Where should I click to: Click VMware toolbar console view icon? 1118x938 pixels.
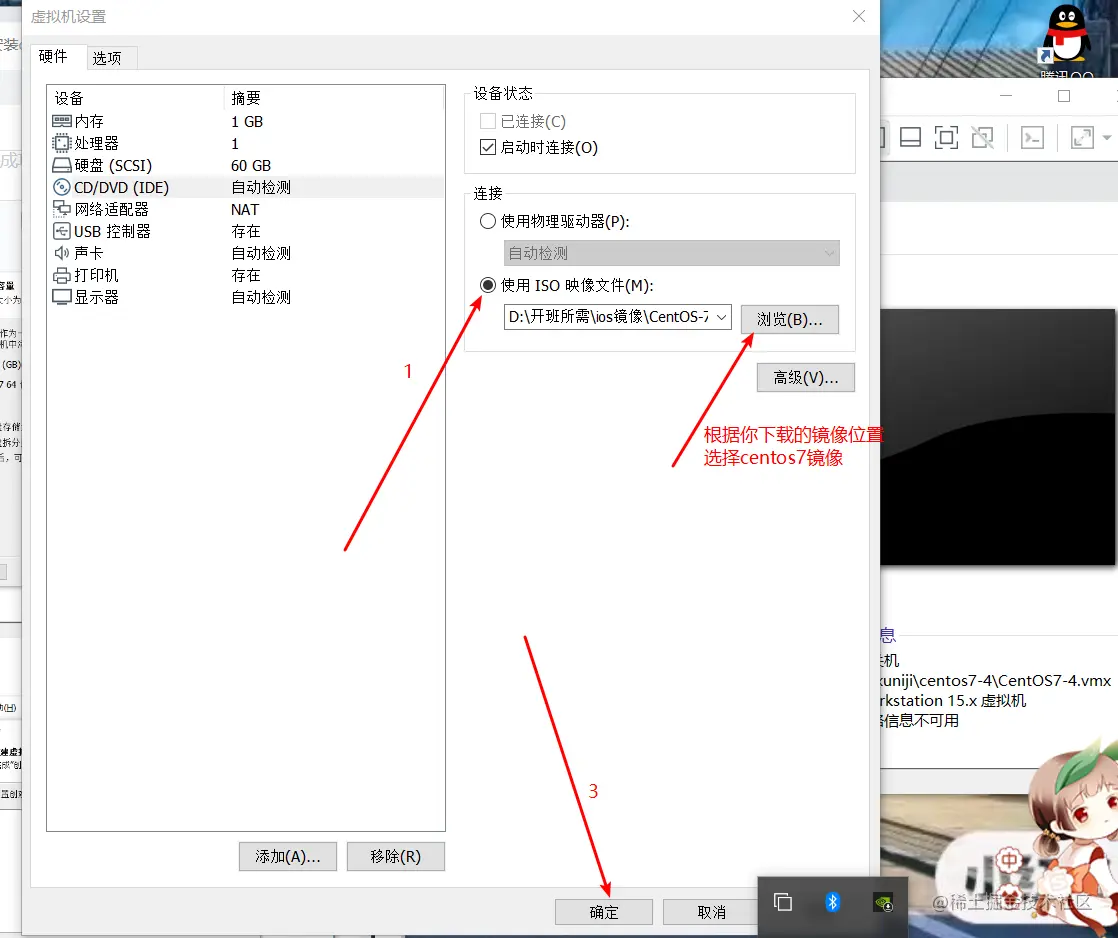[x=911, y=137]
